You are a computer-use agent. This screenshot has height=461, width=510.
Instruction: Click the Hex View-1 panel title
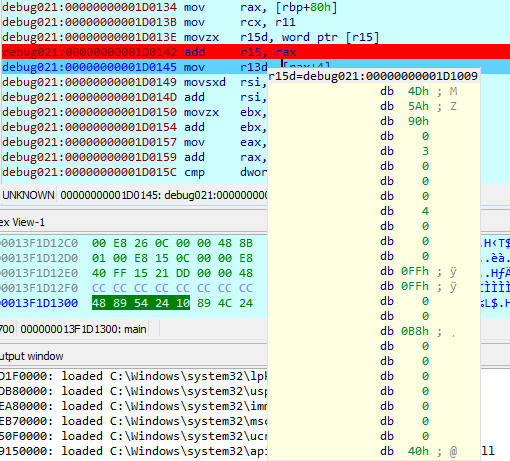pyautogui.click(x=22, y=222)
